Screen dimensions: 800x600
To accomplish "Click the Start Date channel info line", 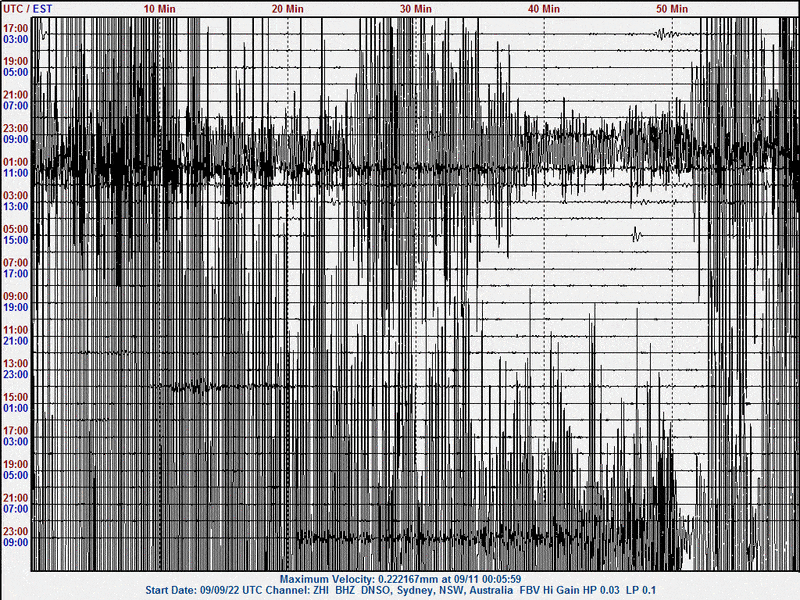I will [x=400, y=590].
